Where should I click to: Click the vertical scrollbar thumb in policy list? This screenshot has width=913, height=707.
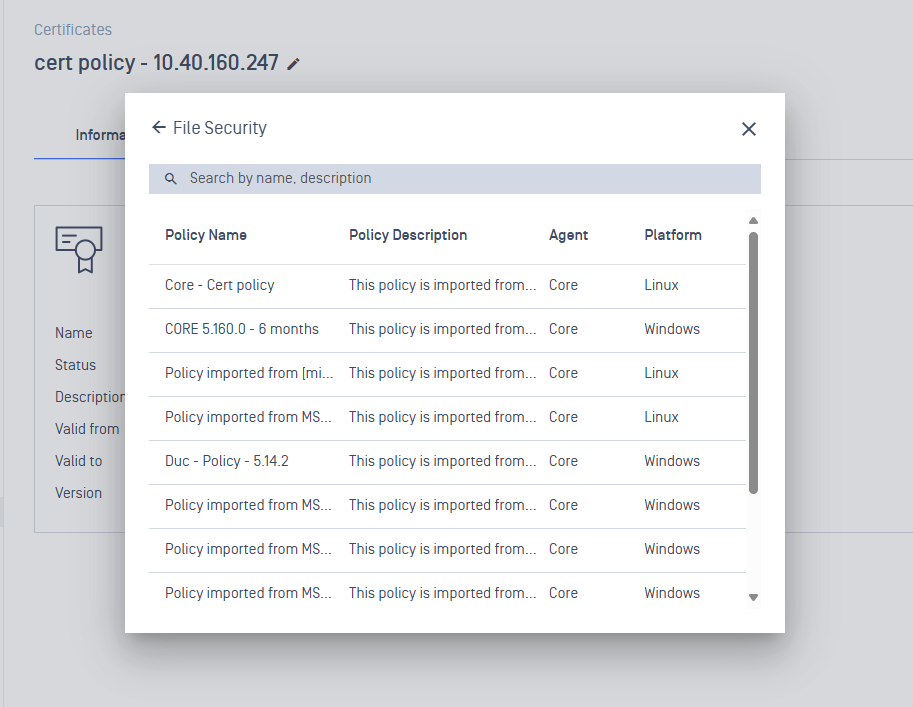753,360
